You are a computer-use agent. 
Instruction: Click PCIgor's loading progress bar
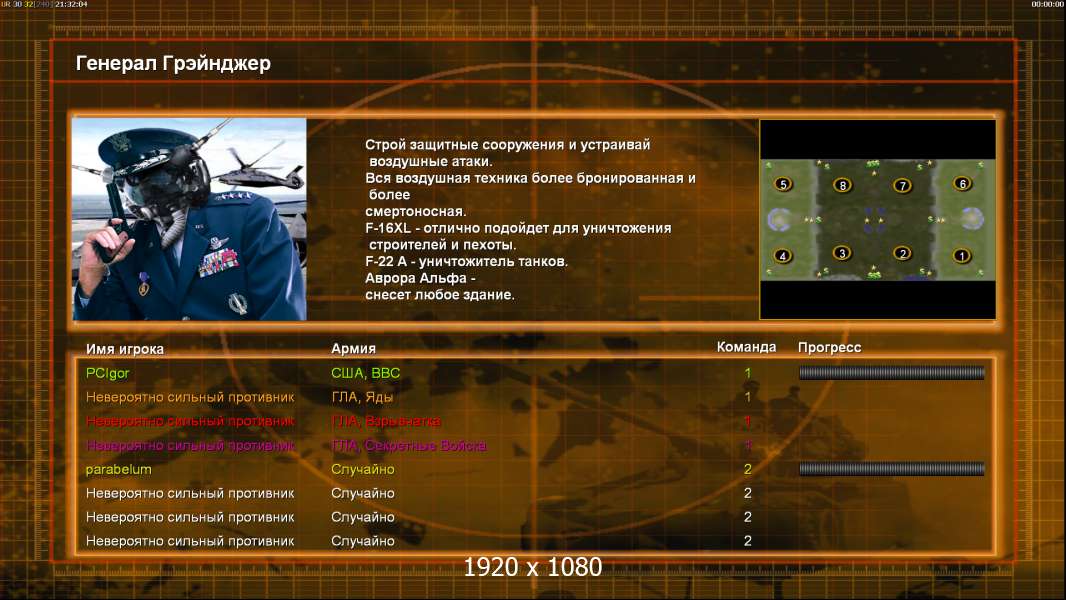(891, 372)
